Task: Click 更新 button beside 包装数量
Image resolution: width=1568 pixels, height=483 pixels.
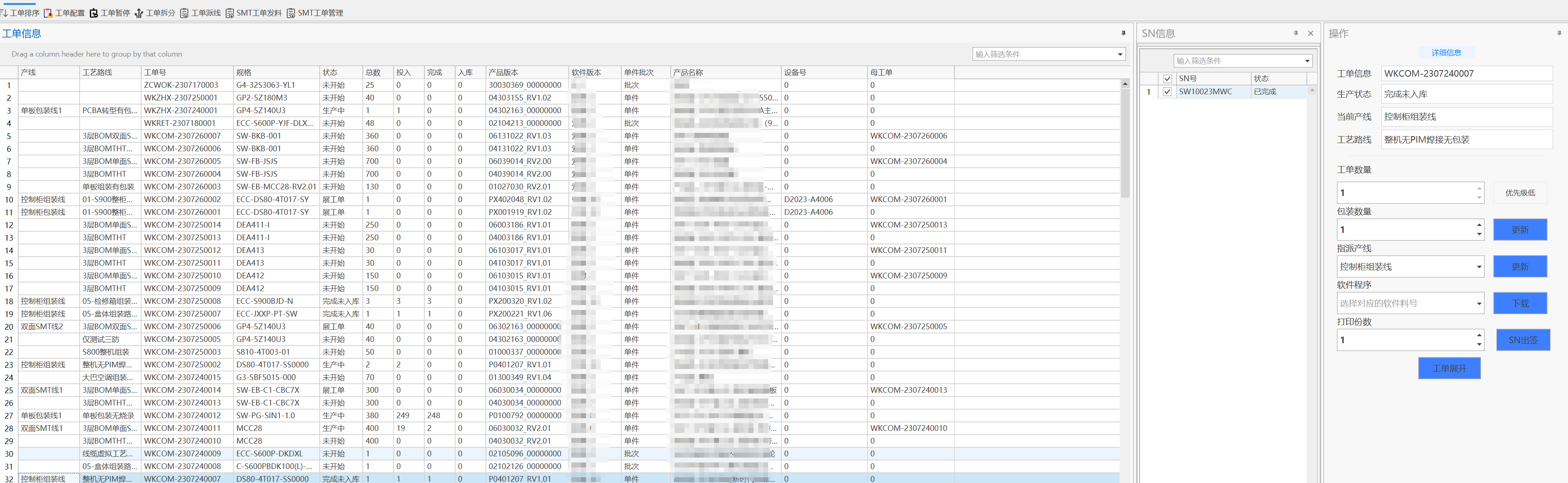Action: pyautogui.click(x=1520, y=230)
